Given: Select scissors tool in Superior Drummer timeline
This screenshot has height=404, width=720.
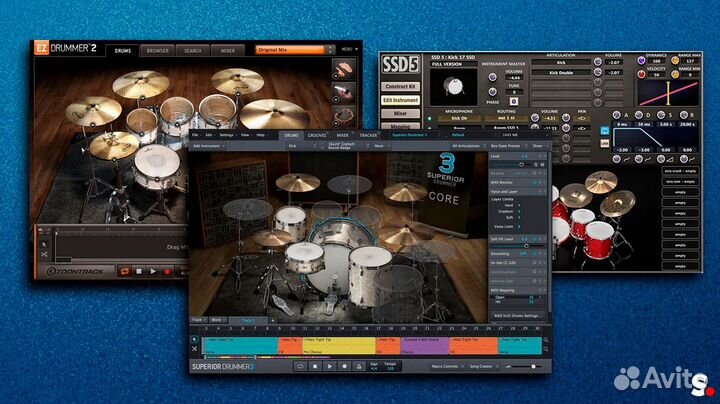Looking at the screenshot, I should [x=194, y=349].
